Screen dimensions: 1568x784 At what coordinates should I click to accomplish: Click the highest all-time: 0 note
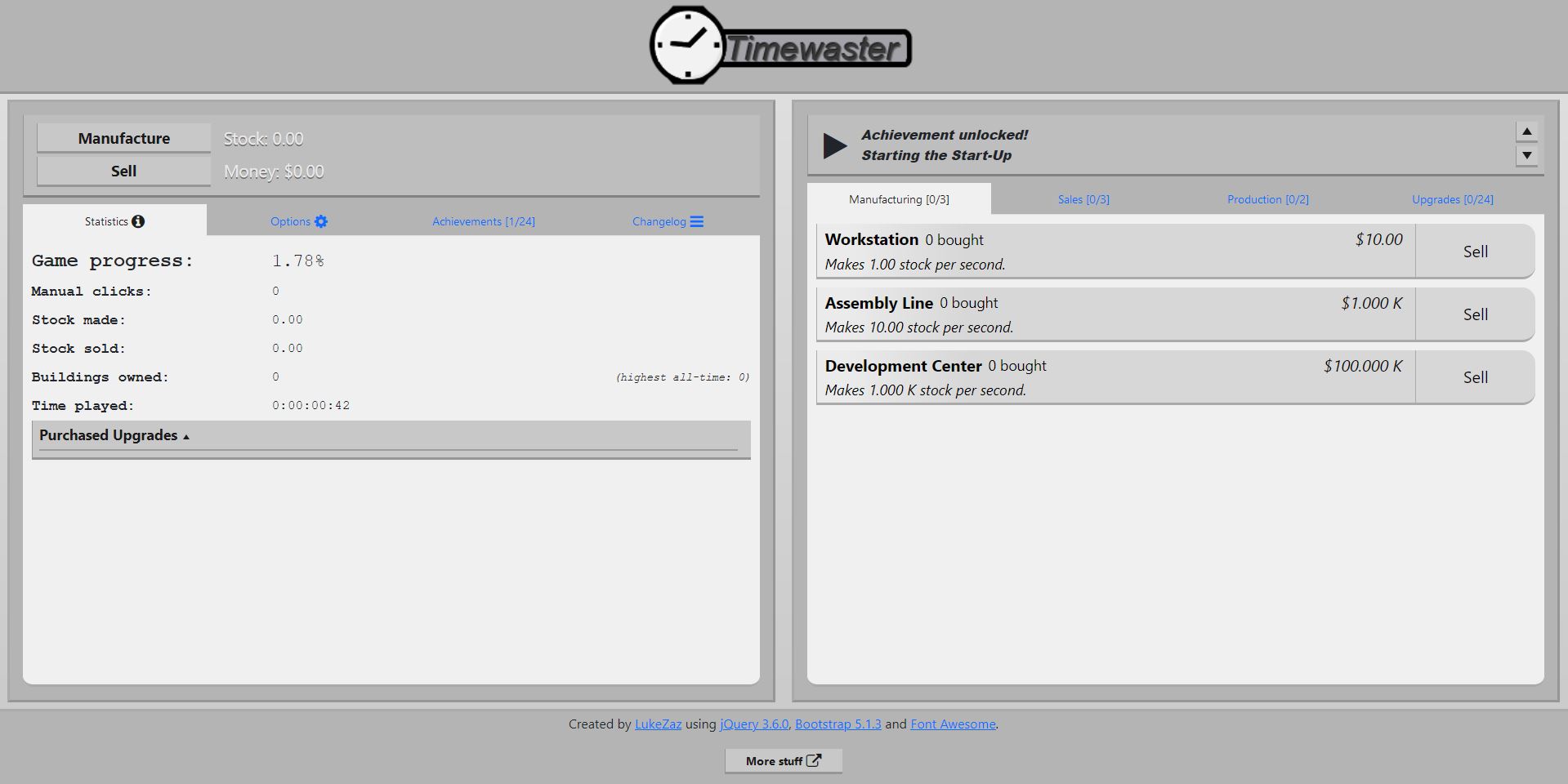[682, 376]
